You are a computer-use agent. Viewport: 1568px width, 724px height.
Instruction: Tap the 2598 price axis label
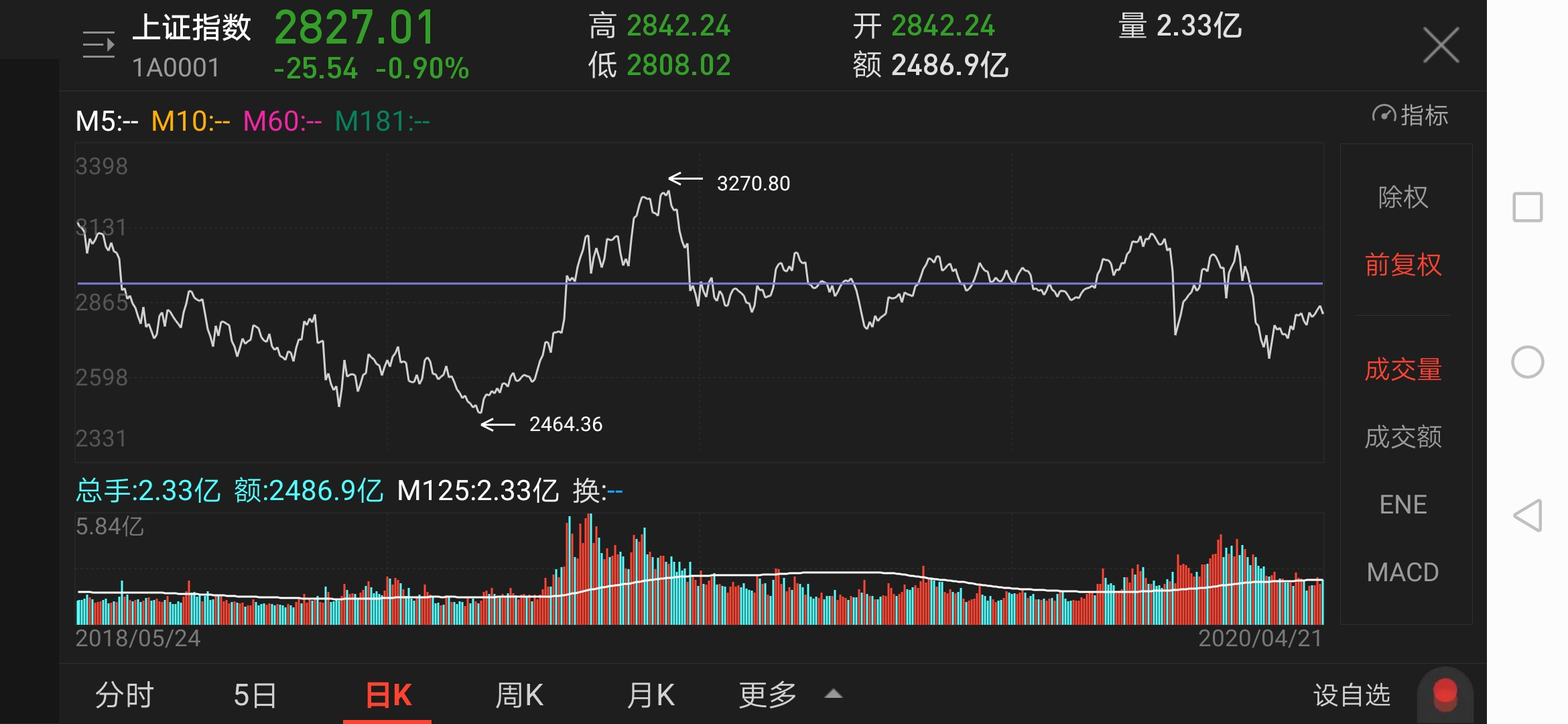tap(101, 377)
